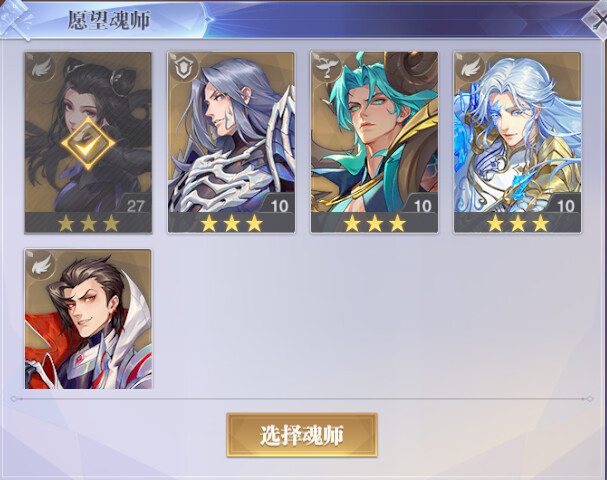Click level 10 badge on light-blue-haired card

point(565,205)
